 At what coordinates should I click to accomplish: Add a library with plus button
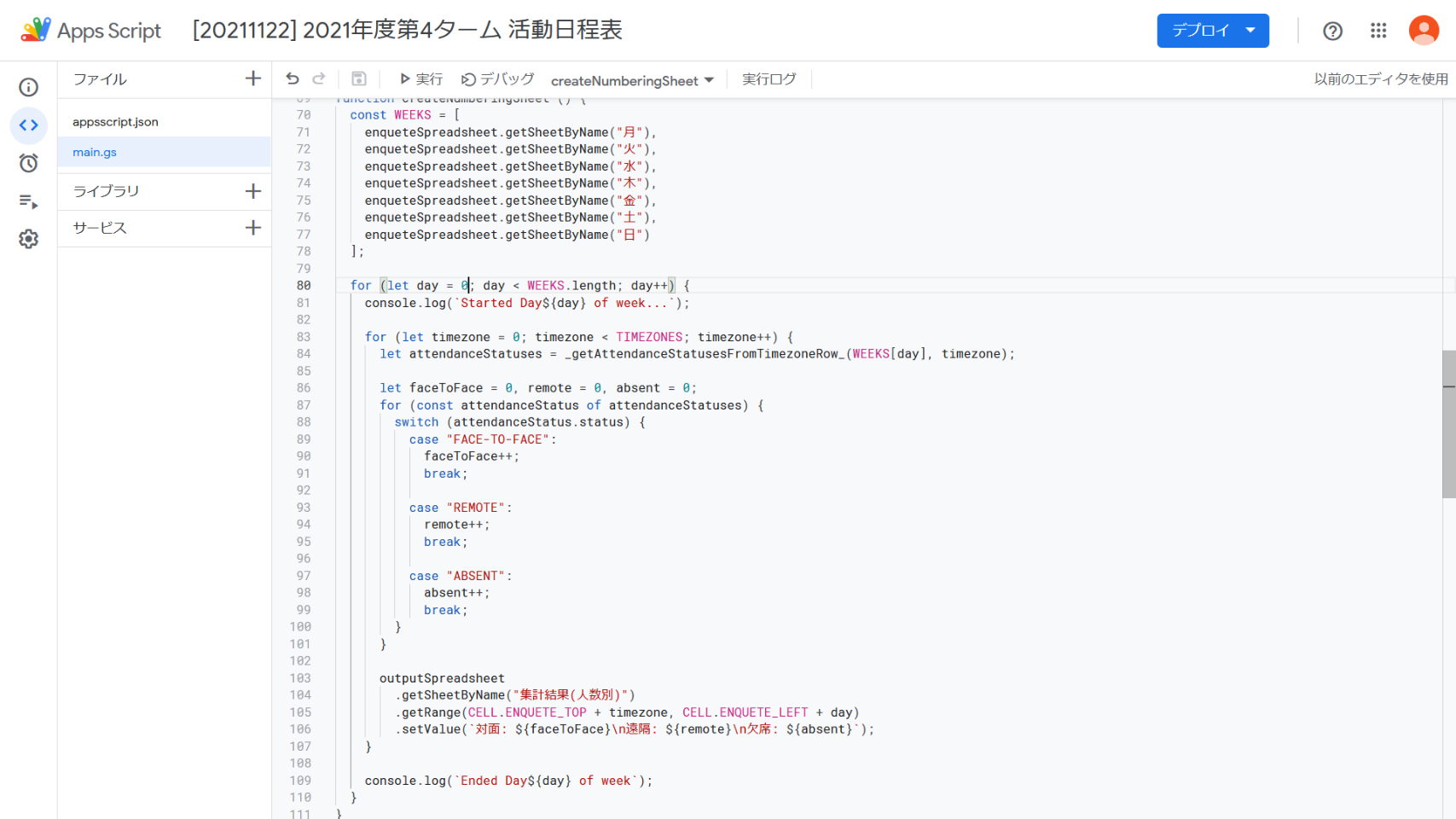click(x=253, y=191)
